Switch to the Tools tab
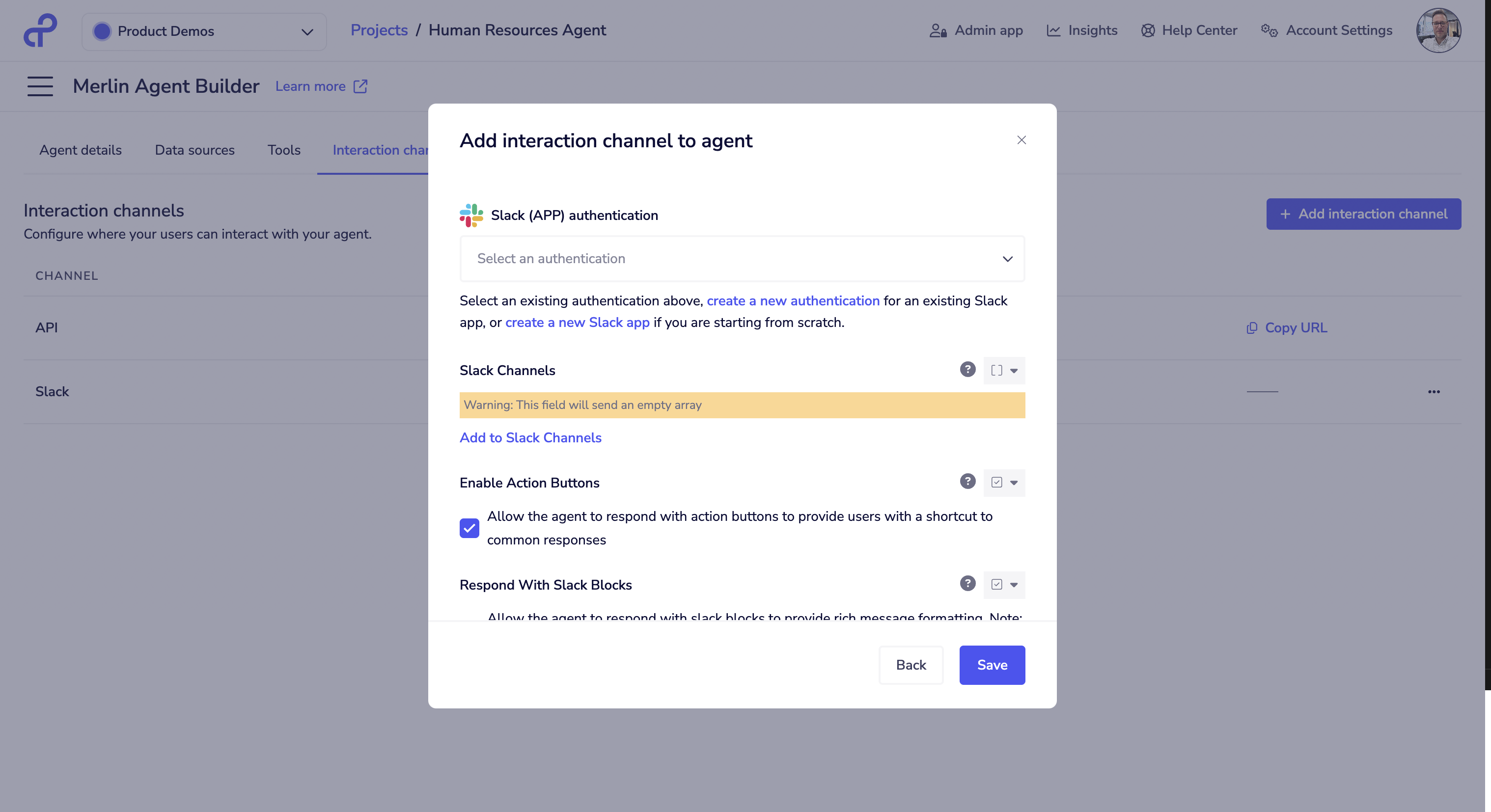 click(x=284, y=150)
